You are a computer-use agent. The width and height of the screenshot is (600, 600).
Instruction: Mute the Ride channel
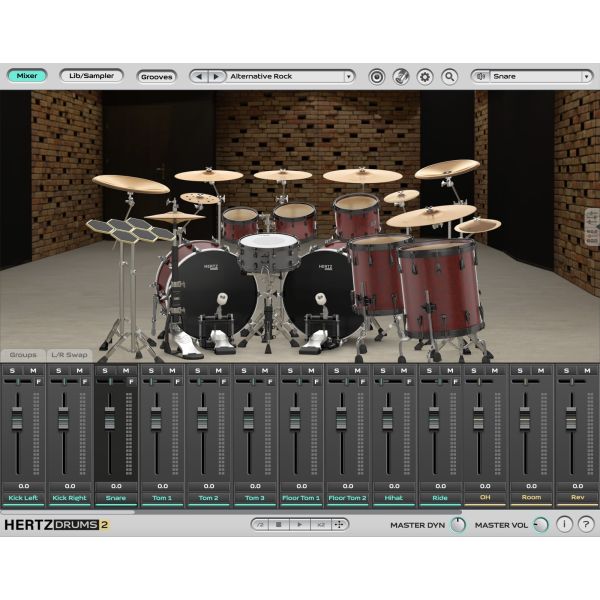(x=450, y=370)
